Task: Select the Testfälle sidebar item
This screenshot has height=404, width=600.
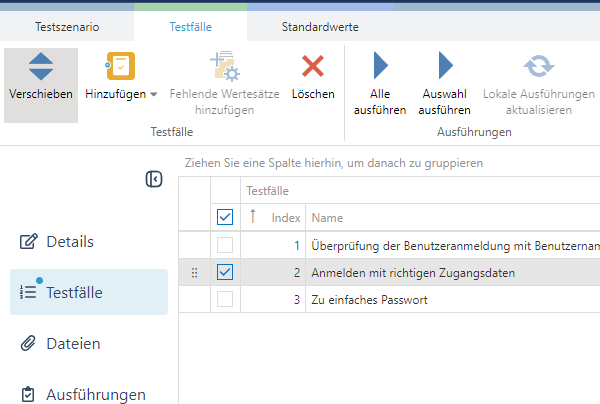Action: pos(75,292)
